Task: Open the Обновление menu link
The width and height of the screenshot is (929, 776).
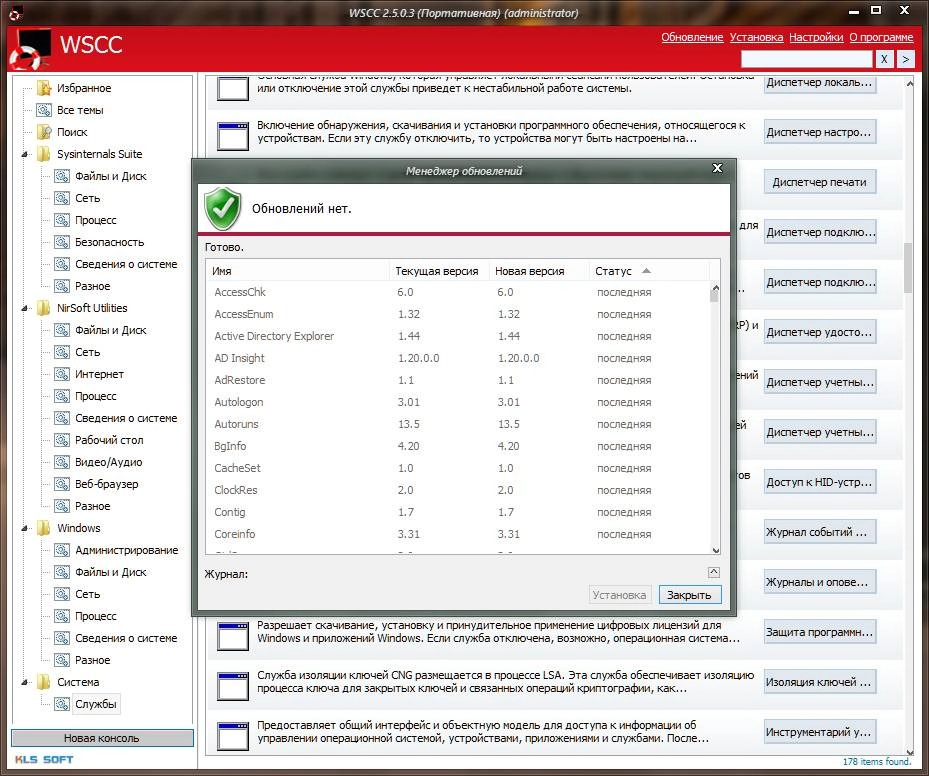Action: (x=692, y=37)
